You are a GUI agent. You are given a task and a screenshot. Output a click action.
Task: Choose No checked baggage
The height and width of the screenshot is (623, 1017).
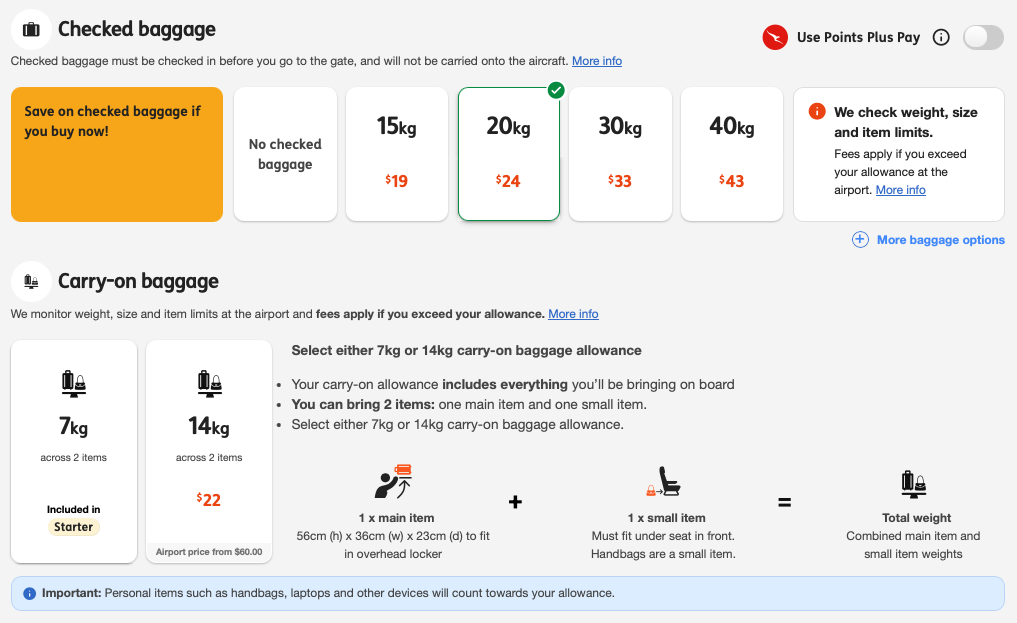[x=285, y=152]
